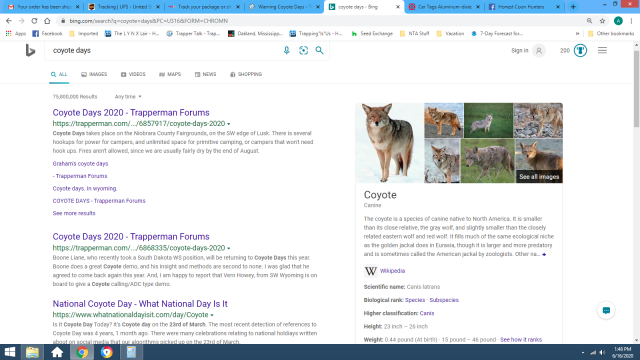Go back with browser back arrow
The width and height of the screenshot is (640, 360).
[9, 21]
